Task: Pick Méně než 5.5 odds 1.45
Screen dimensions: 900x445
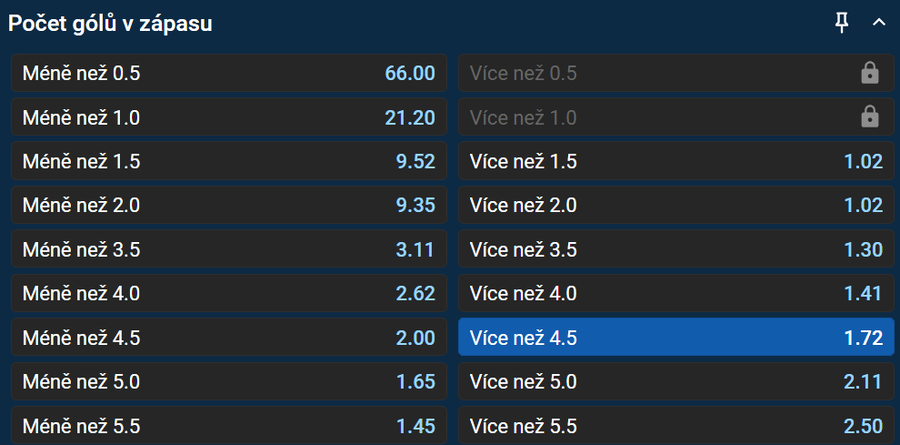Action: pyautogui.click(x=229, y=426)
